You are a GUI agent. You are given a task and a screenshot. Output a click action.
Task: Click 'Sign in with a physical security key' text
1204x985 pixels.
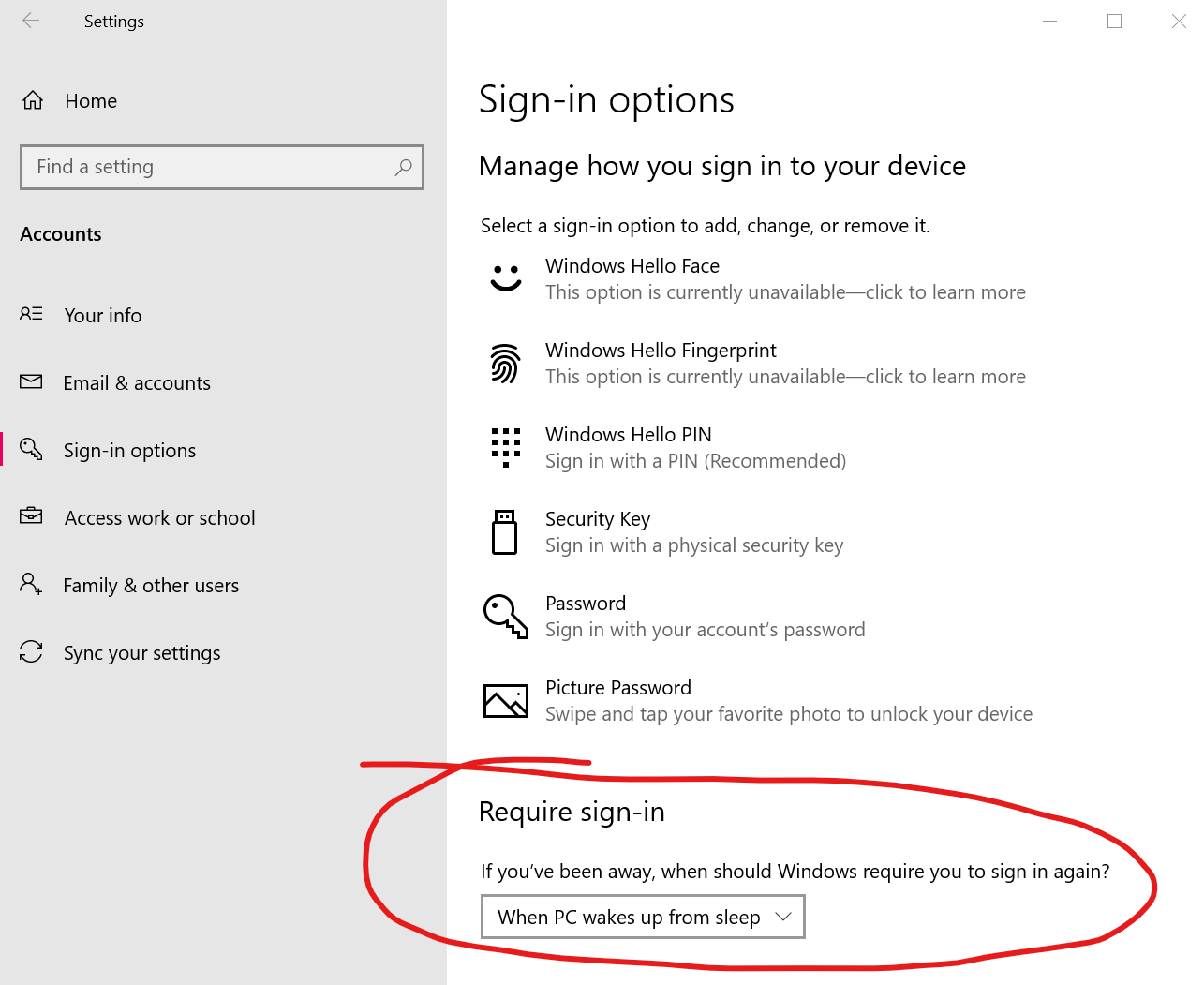pyautogui.click(x=694, y=545)
